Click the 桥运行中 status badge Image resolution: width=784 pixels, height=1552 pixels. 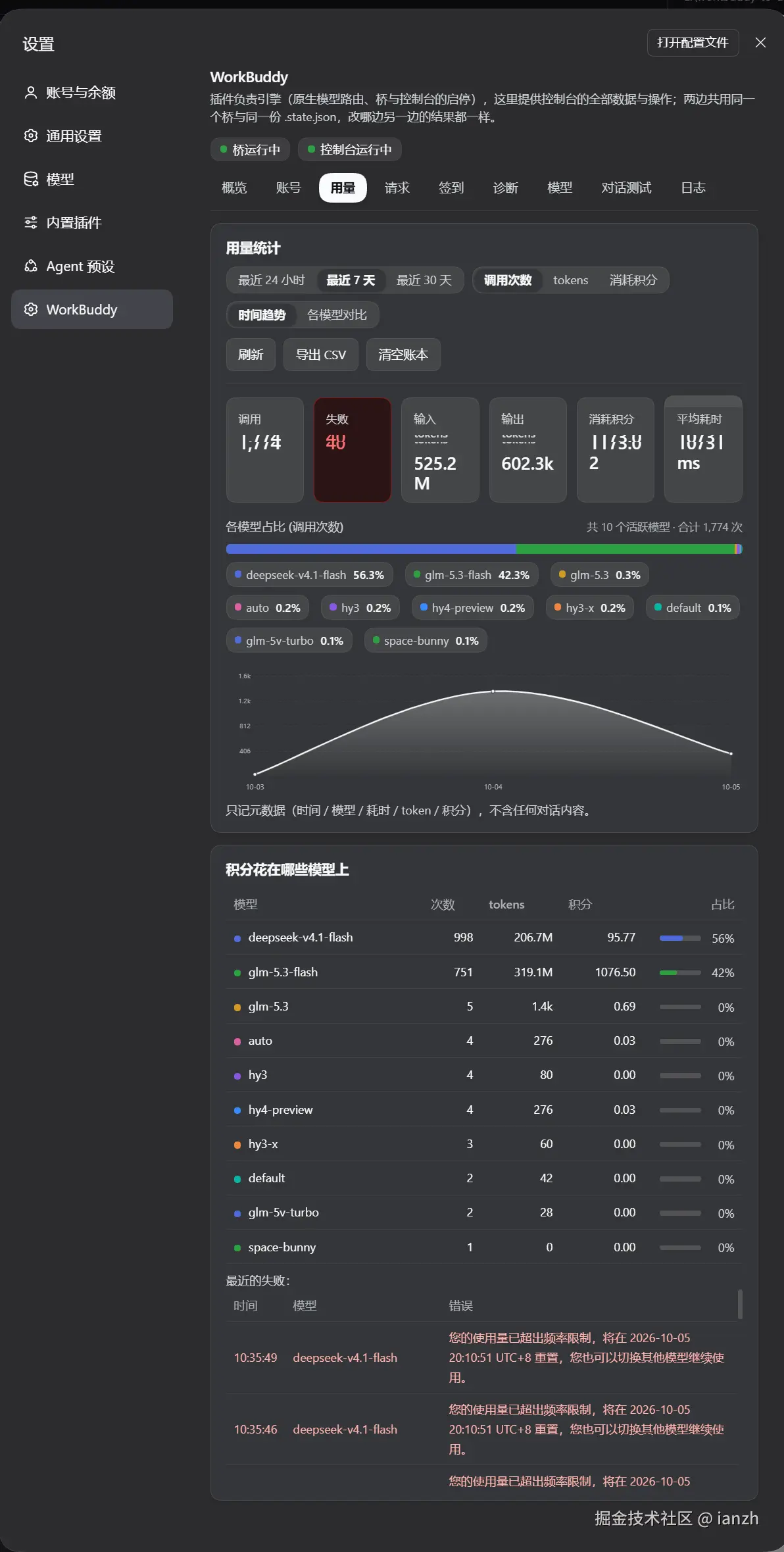click(250, 150)
